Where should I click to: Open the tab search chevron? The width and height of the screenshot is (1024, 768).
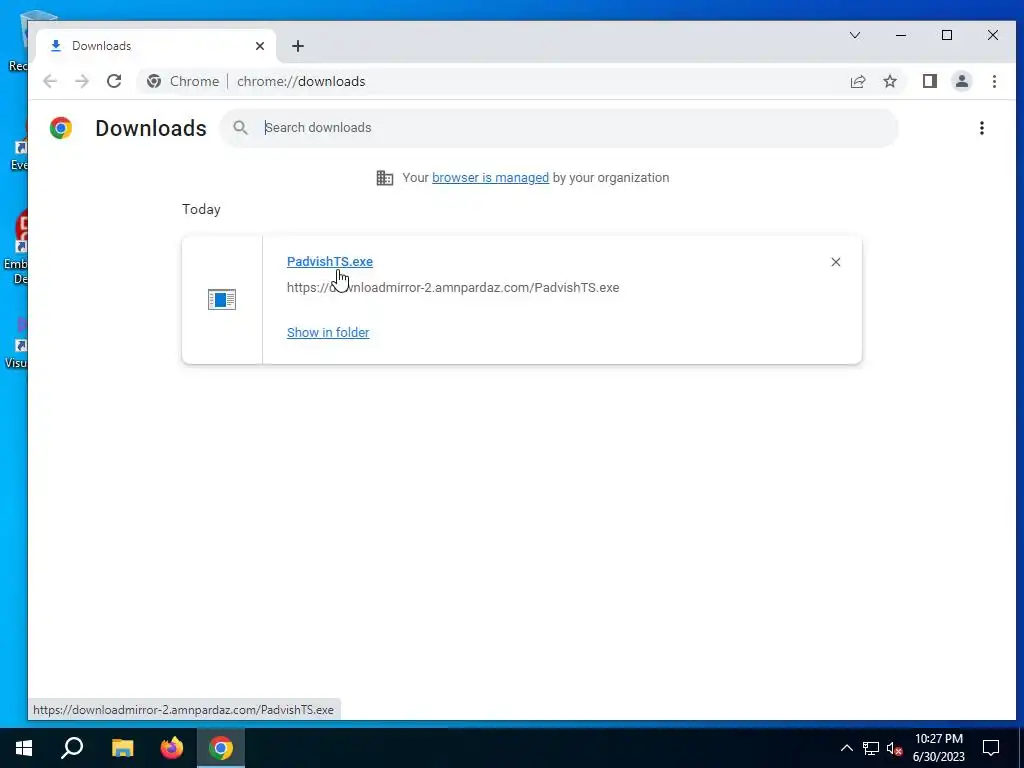point(854,35)
